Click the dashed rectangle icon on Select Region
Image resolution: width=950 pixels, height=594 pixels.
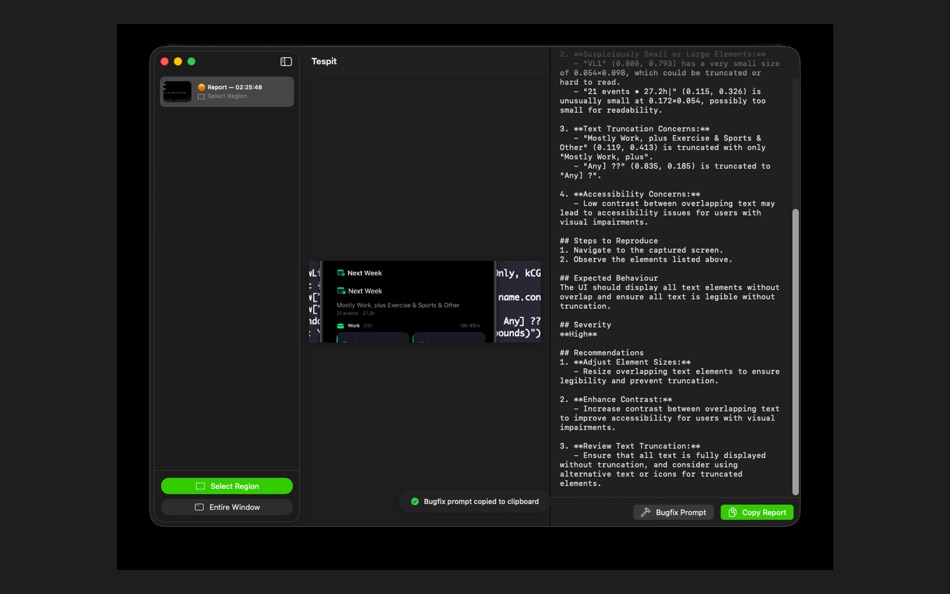[x=200, y=486]
